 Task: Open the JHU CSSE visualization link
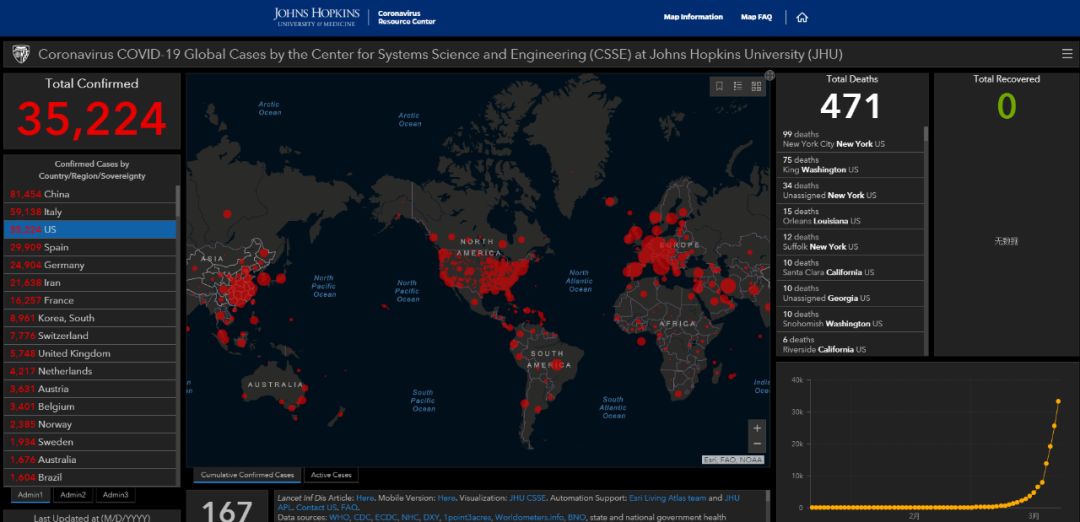point(528,497)
